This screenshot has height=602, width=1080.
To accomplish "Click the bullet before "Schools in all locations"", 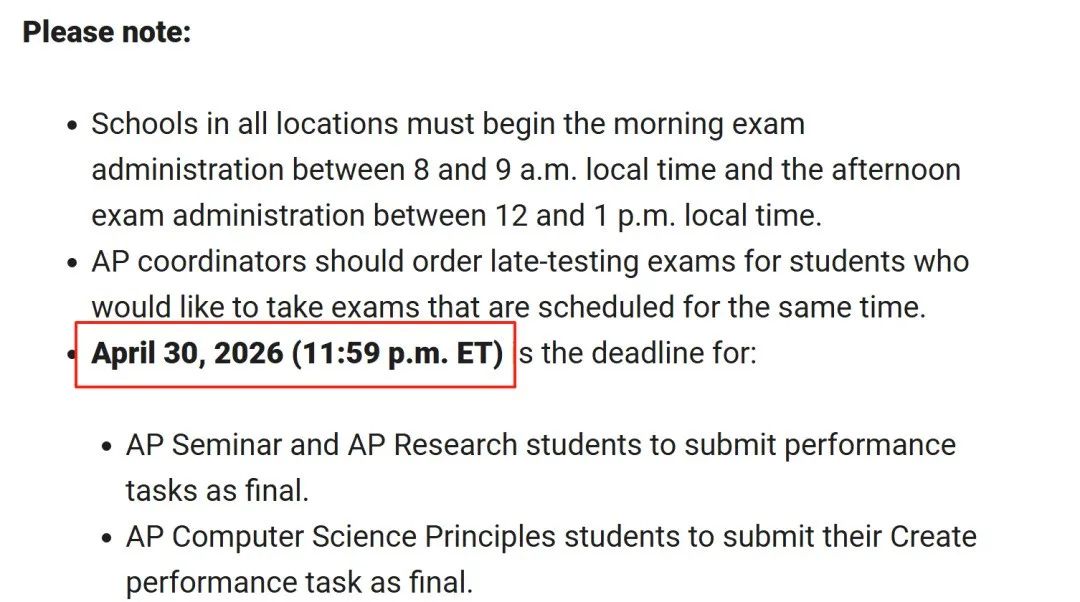I will point(72,126).
